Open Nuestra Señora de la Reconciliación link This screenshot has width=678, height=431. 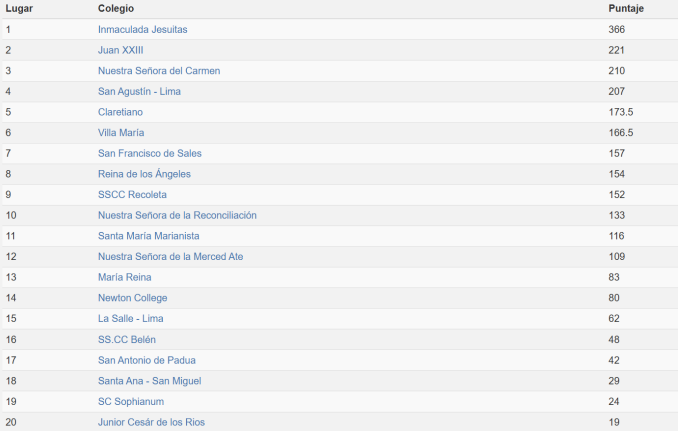click(177, 215)
